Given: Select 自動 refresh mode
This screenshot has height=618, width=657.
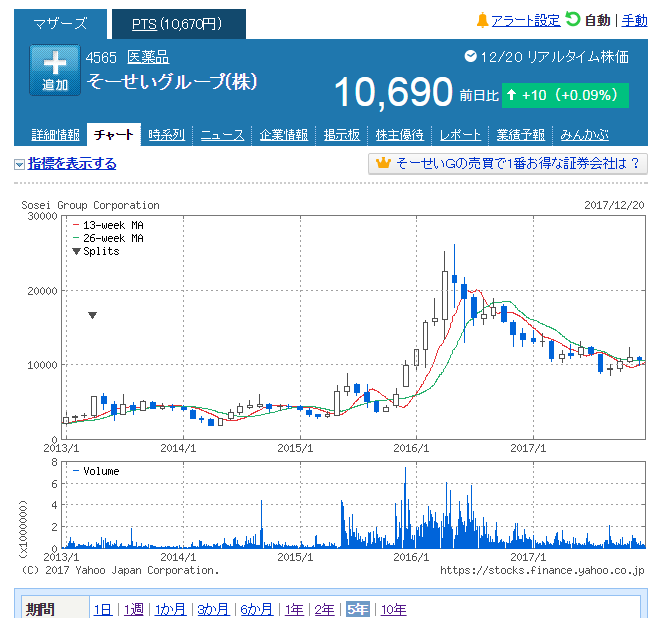Looking at the screenshot, I should click(x=597, y=20).
